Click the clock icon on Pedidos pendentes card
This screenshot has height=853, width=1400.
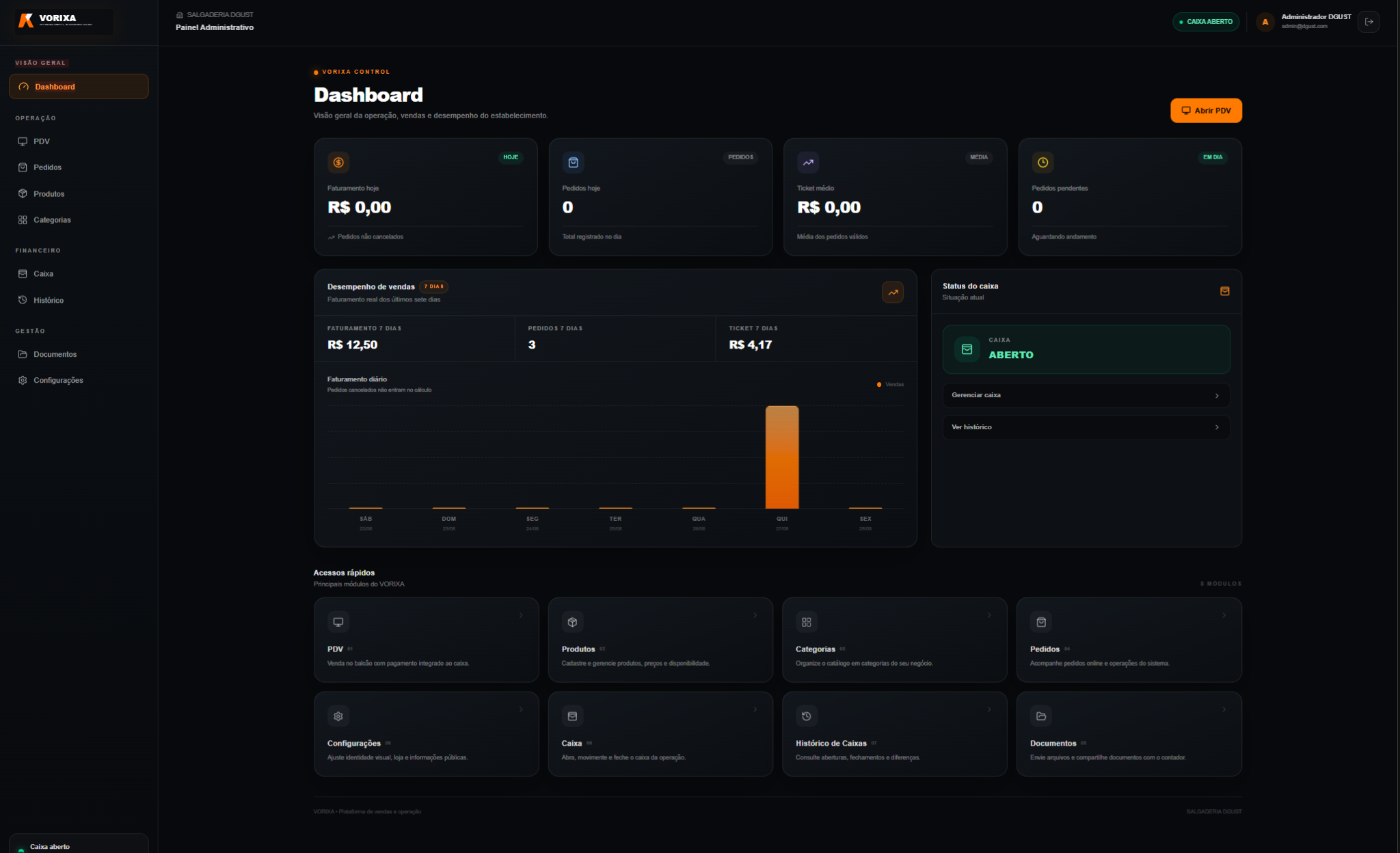coord(1043,163)
